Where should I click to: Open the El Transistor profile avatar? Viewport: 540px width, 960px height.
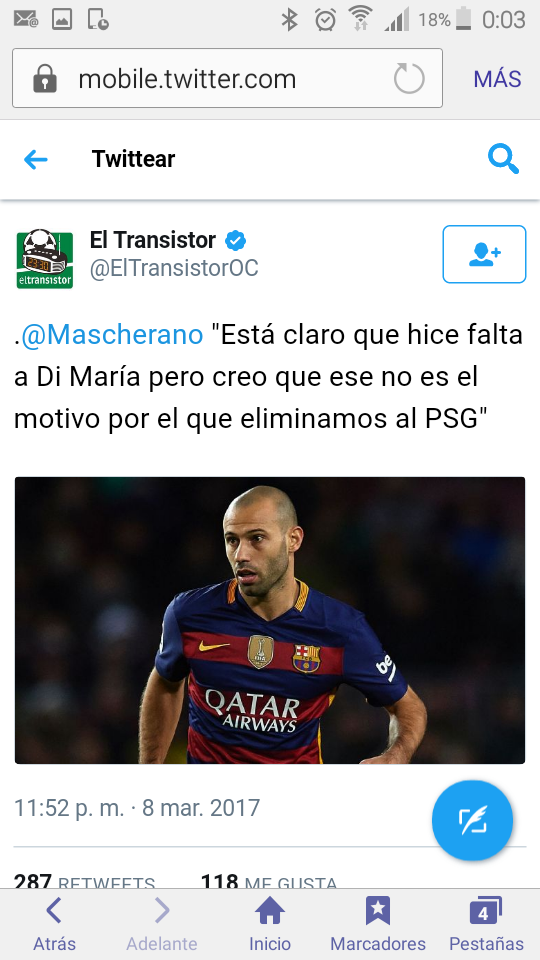pos(45,258)
